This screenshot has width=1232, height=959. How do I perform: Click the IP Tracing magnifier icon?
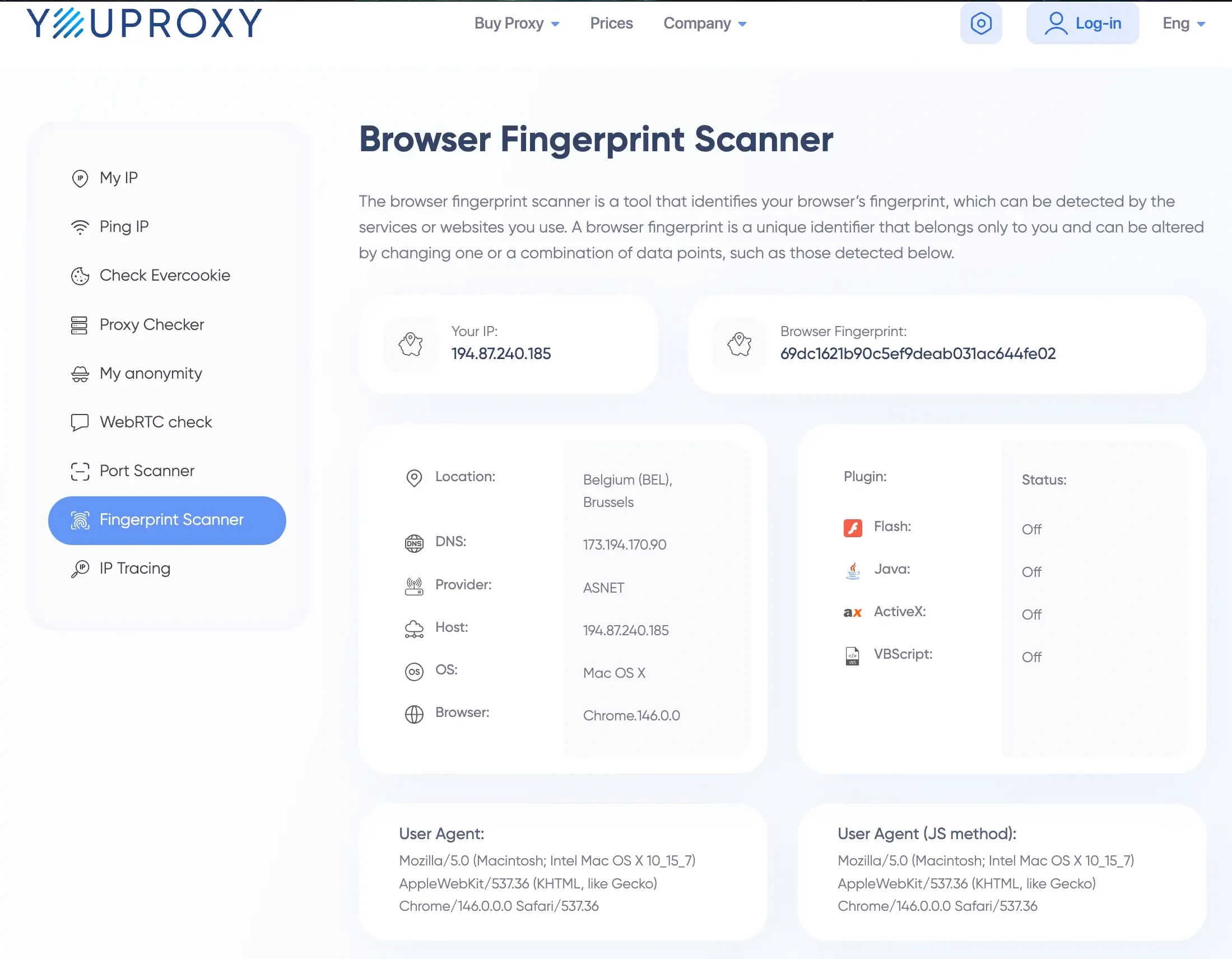tap(80, 569)
